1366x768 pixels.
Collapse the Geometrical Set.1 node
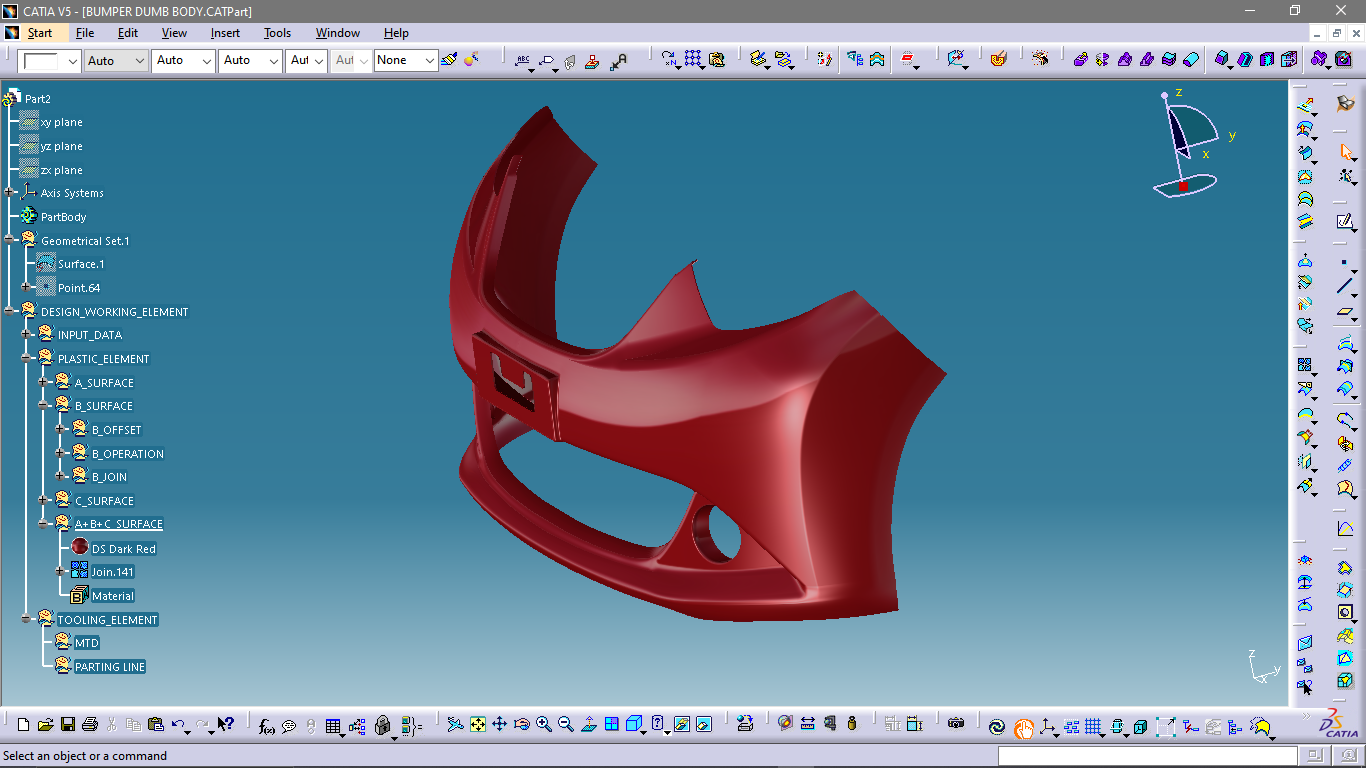coord(9,240)
